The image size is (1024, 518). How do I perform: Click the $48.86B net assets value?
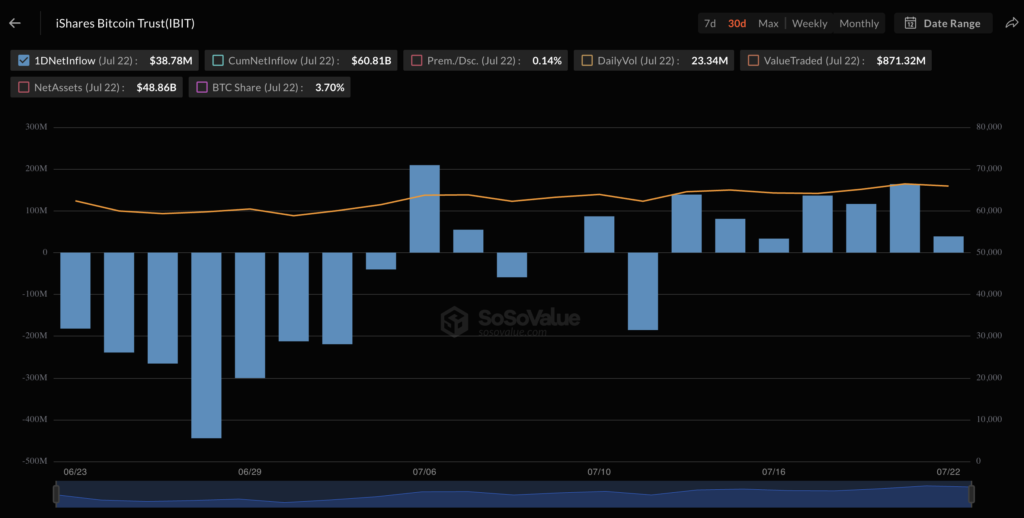156,87
